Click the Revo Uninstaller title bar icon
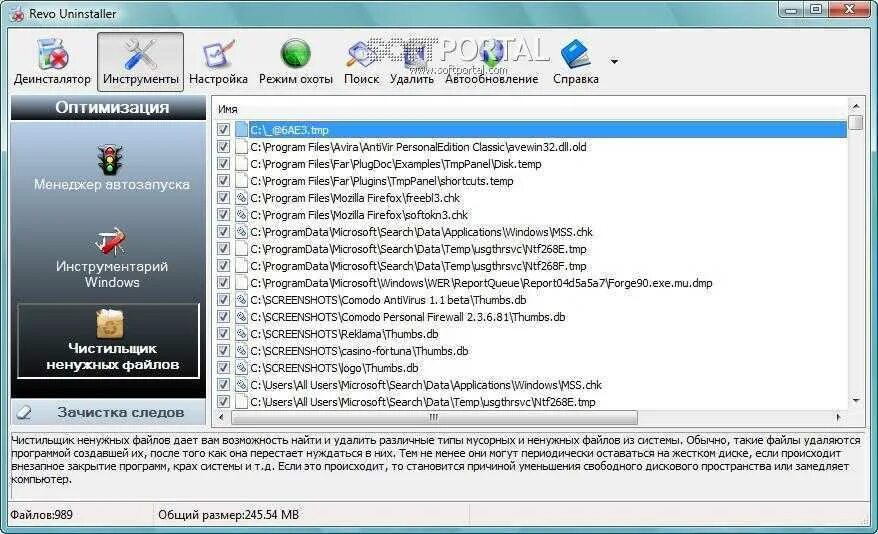The width and height of the screenshot is (878, 534). click(17, 13)
